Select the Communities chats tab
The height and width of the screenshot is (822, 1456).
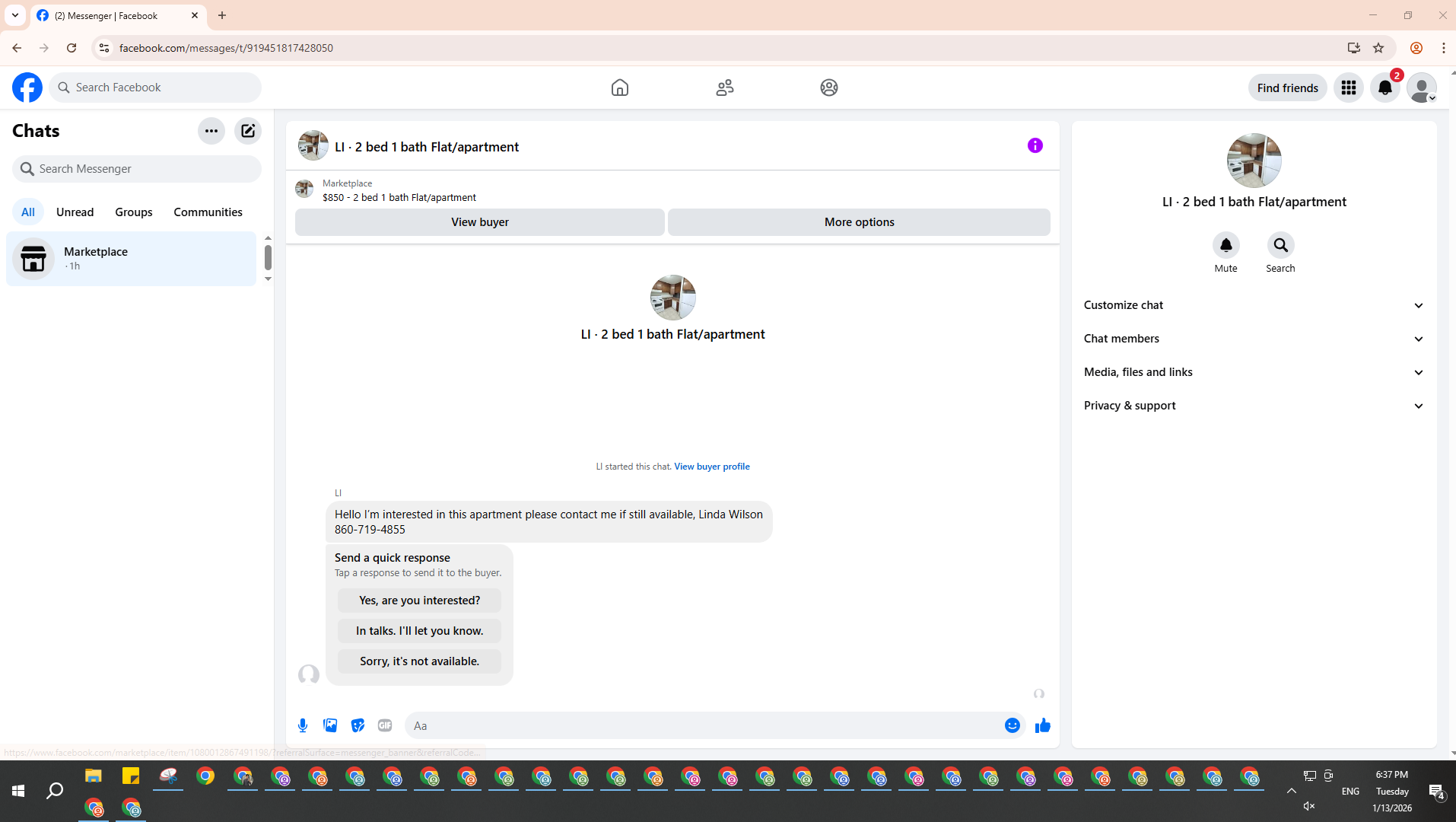point(208,212)
